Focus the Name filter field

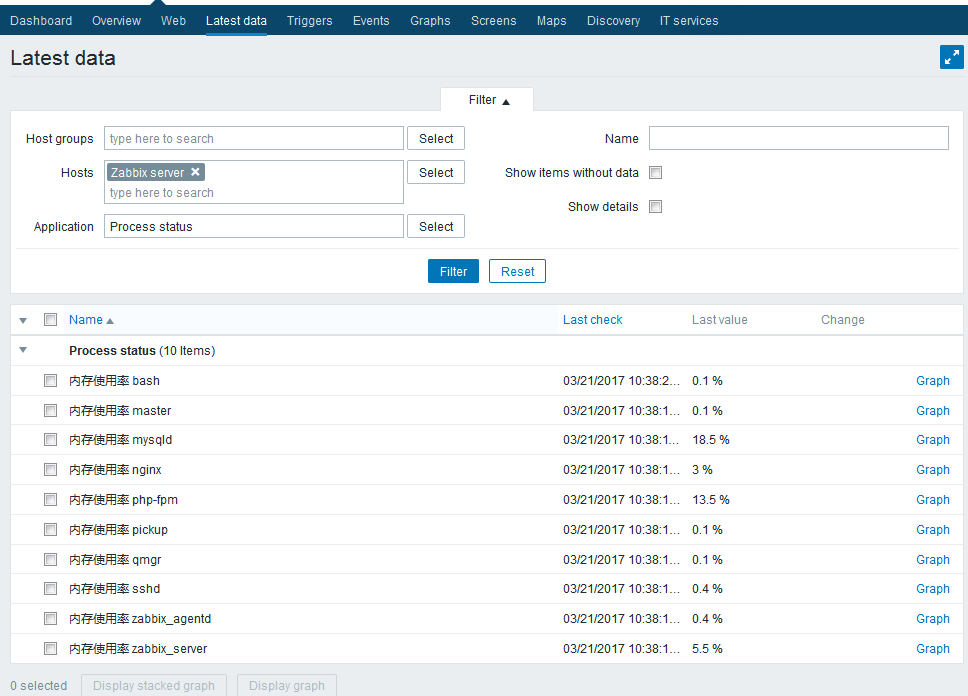coord(798,138)
